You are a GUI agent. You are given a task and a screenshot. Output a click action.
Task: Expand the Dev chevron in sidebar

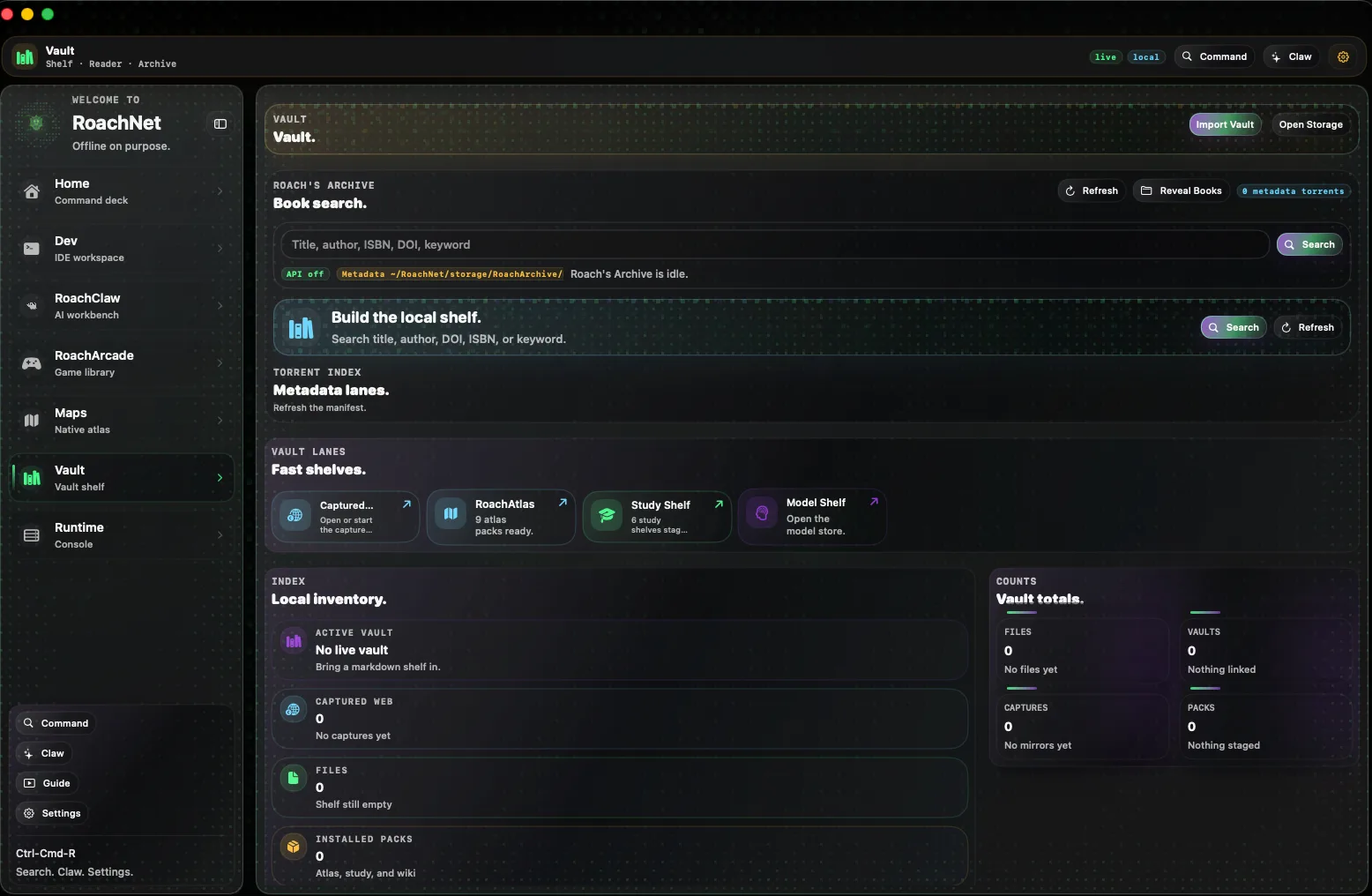pos(220,249)
